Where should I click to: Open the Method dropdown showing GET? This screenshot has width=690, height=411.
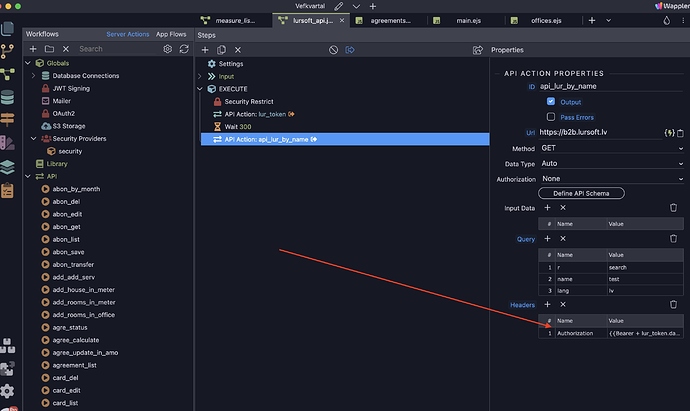612,148
